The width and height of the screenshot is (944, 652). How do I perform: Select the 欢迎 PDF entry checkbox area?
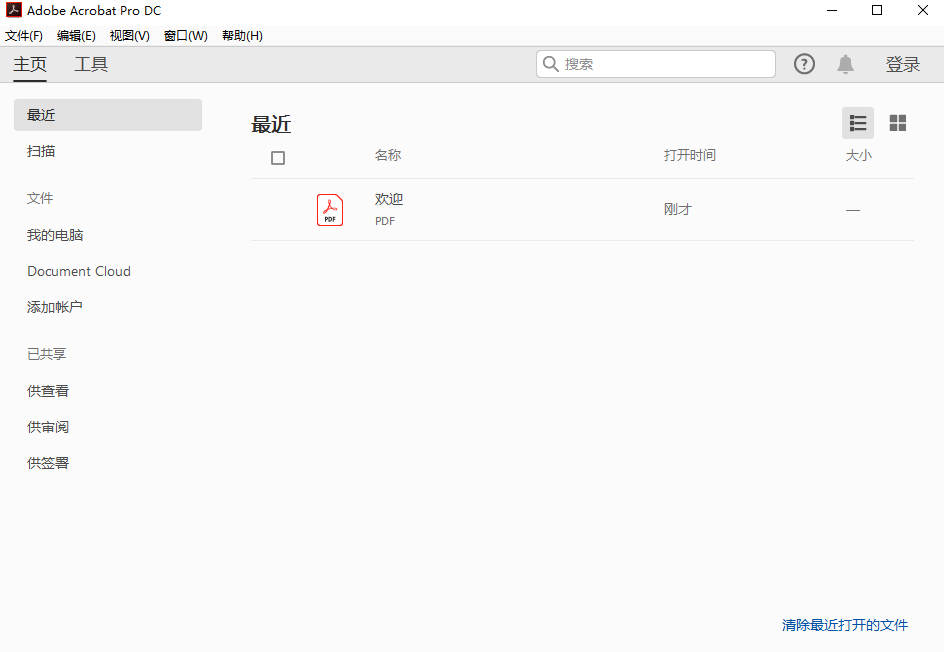tap(278, 209)
